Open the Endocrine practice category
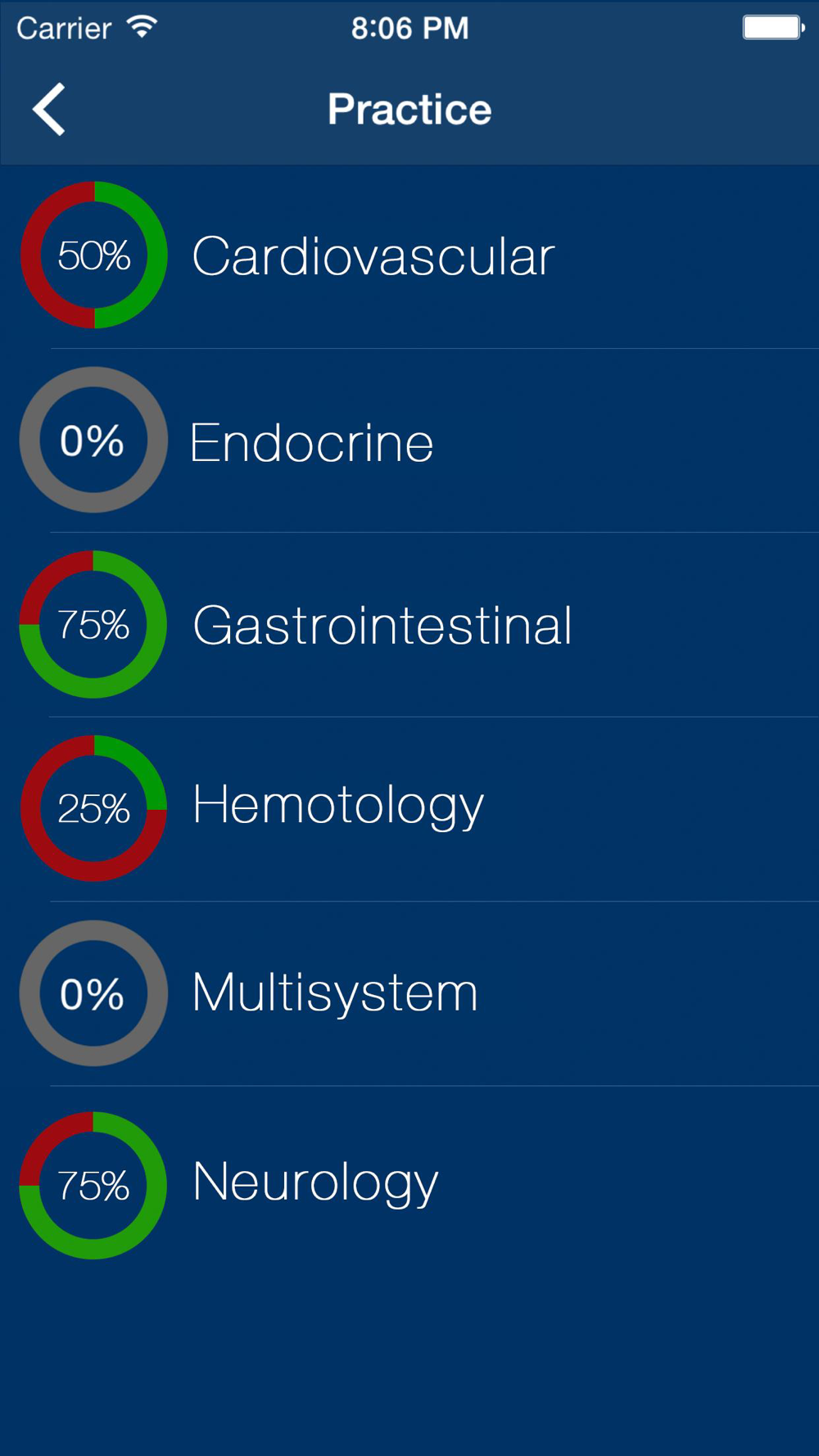This screenshot has height=1456, width=819. click(x=311, y=442)
